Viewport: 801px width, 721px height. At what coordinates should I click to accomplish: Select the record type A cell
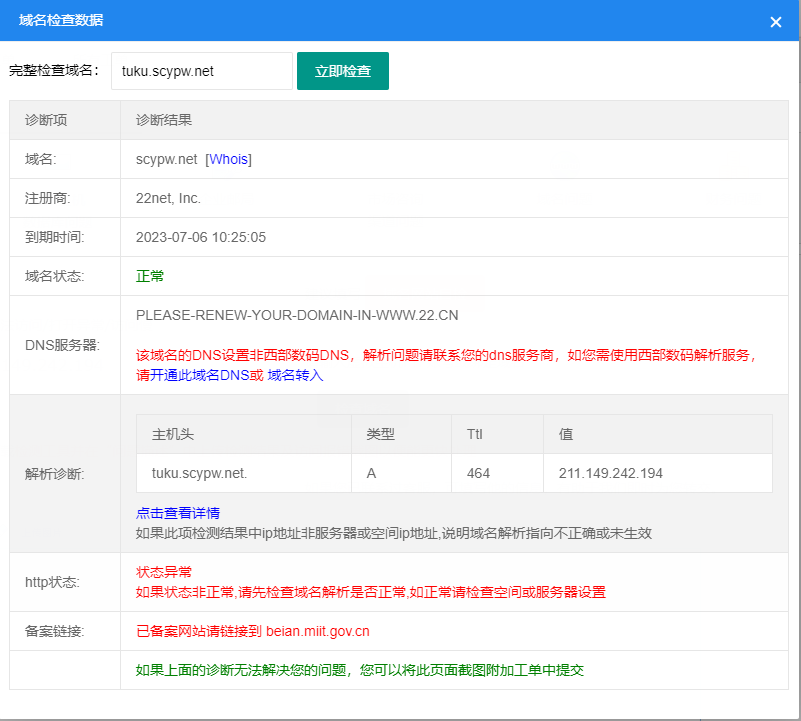point(371,473)
